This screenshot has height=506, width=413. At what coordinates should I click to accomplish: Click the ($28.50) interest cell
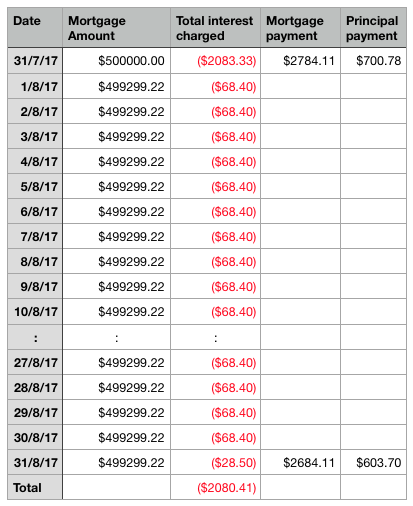[215, 462]
